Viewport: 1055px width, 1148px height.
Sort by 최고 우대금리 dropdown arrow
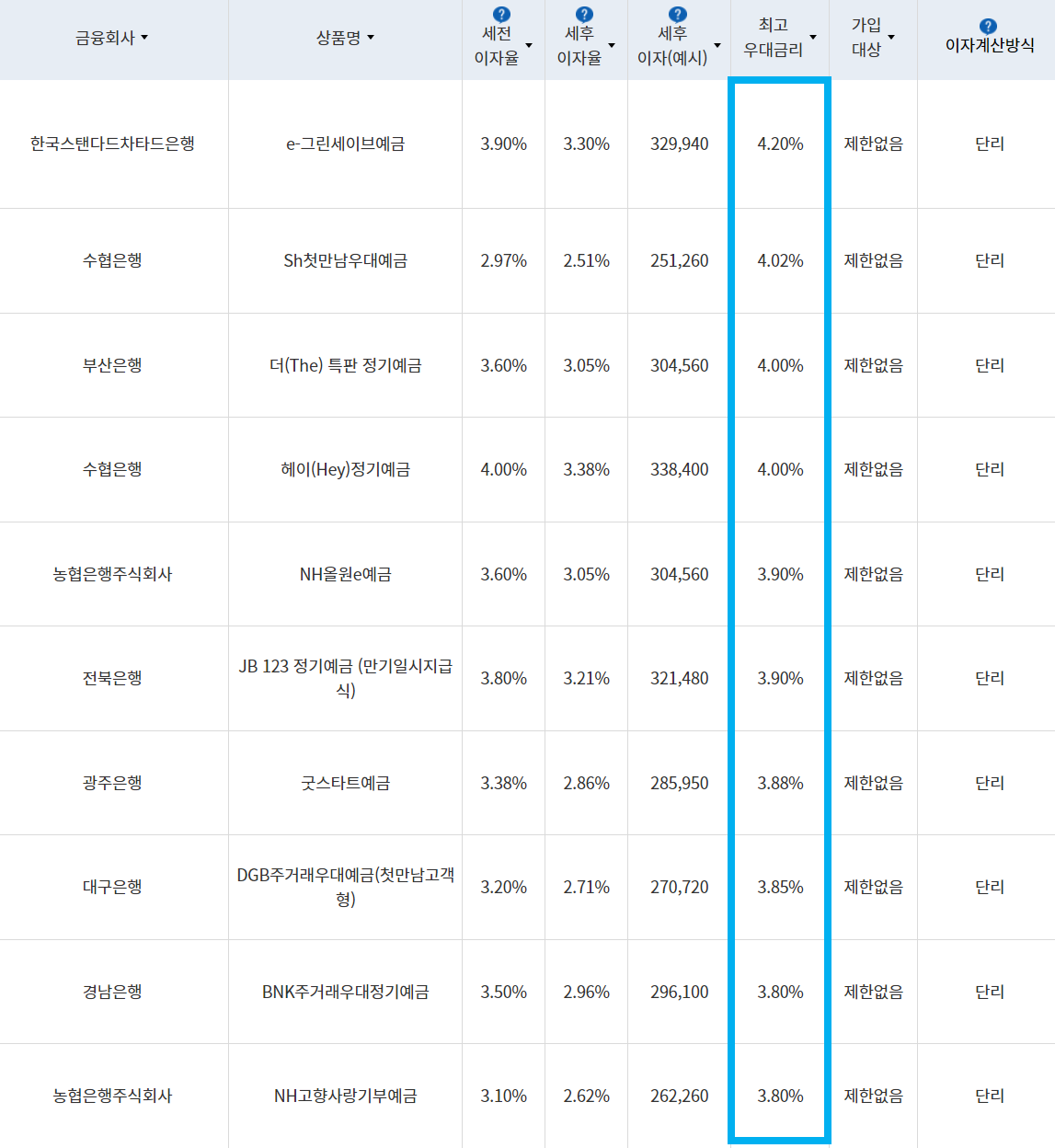[813, 38]
